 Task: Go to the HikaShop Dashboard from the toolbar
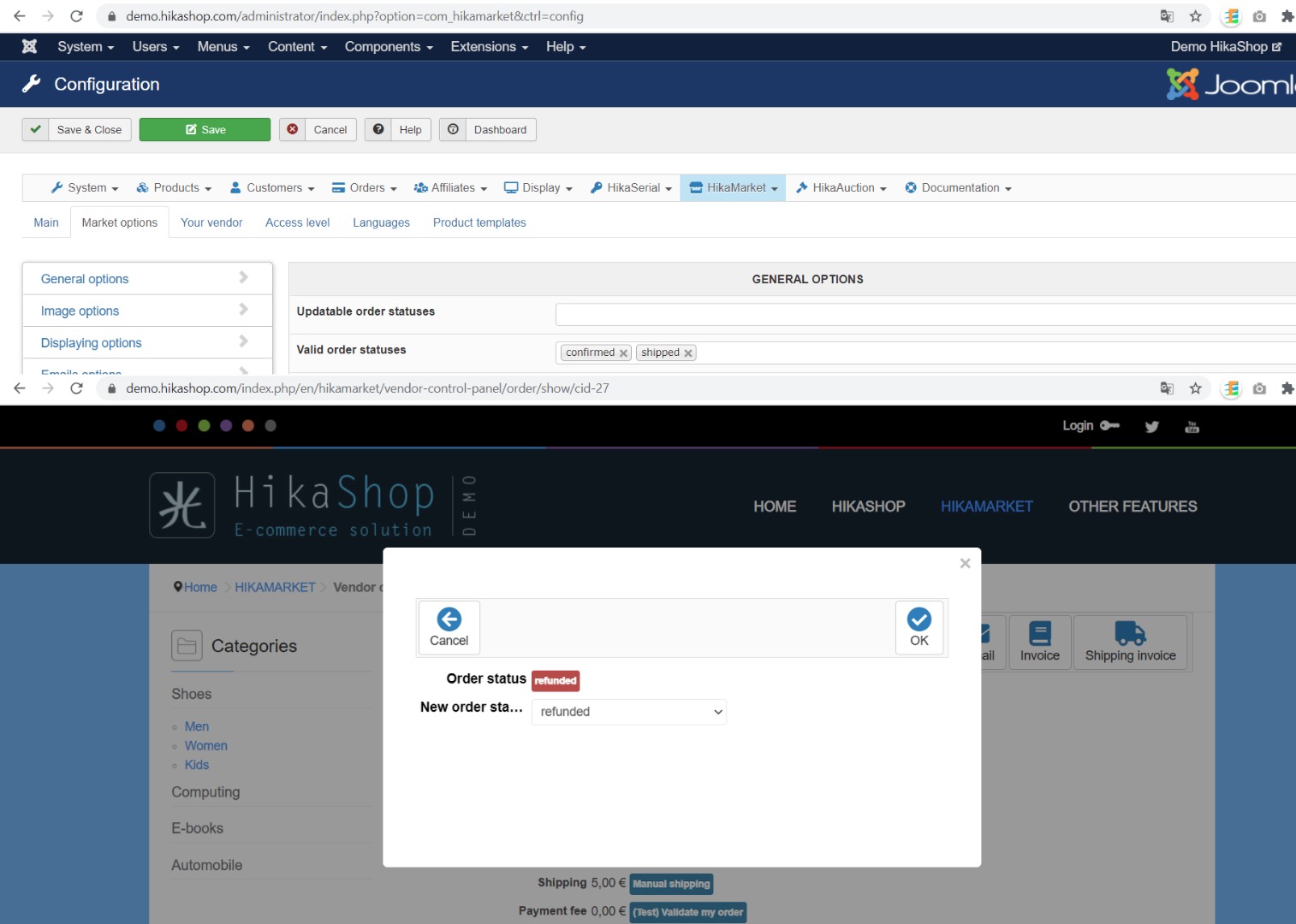pos(488,130)
